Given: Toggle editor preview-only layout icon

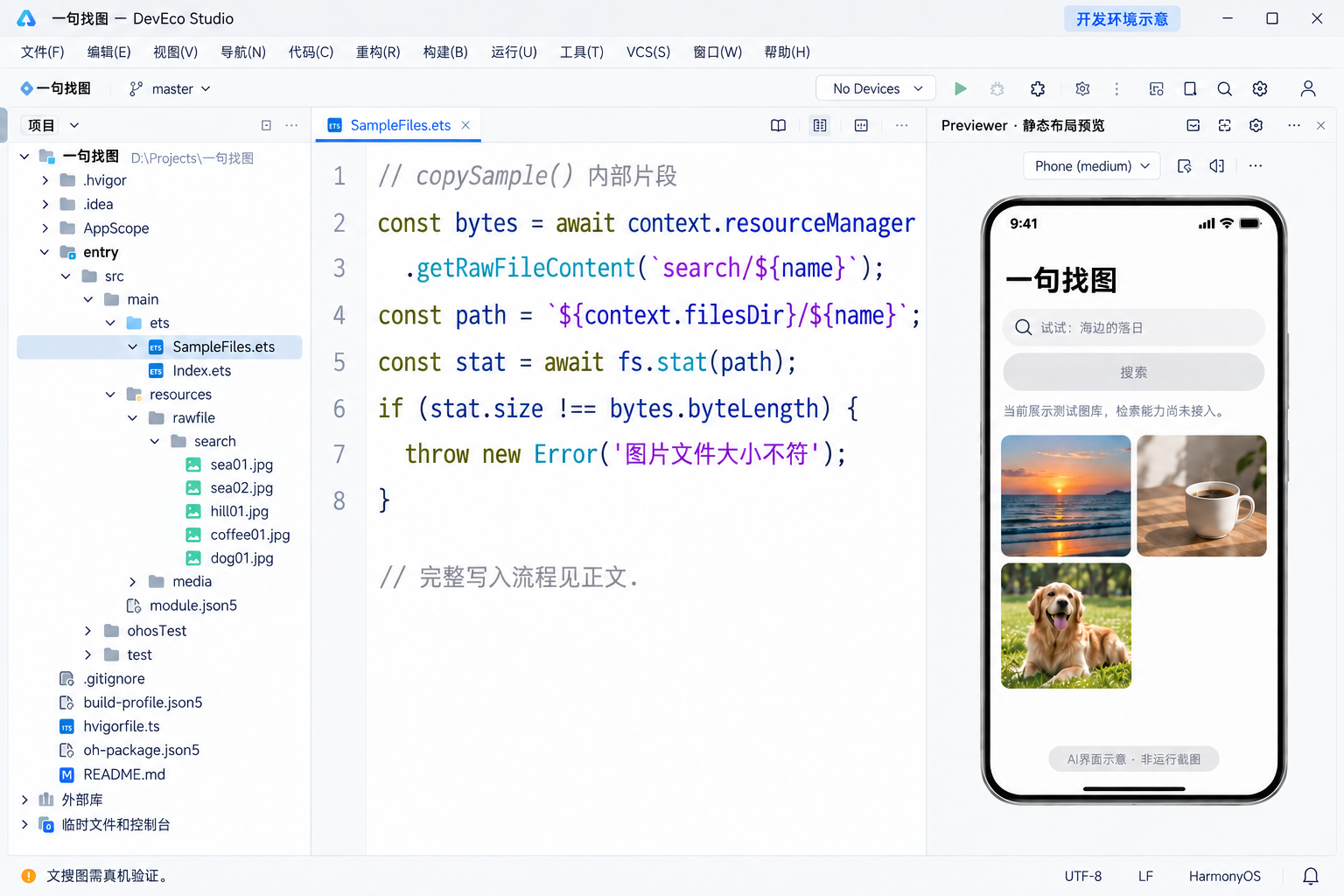Looking at the screenshot, I should [x=861, y=125].
